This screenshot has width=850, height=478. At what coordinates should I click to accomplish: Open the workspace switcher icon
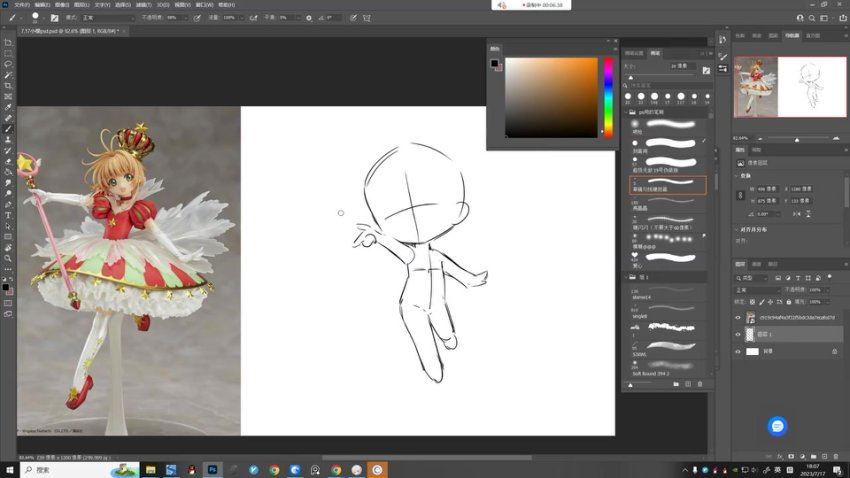824,18
